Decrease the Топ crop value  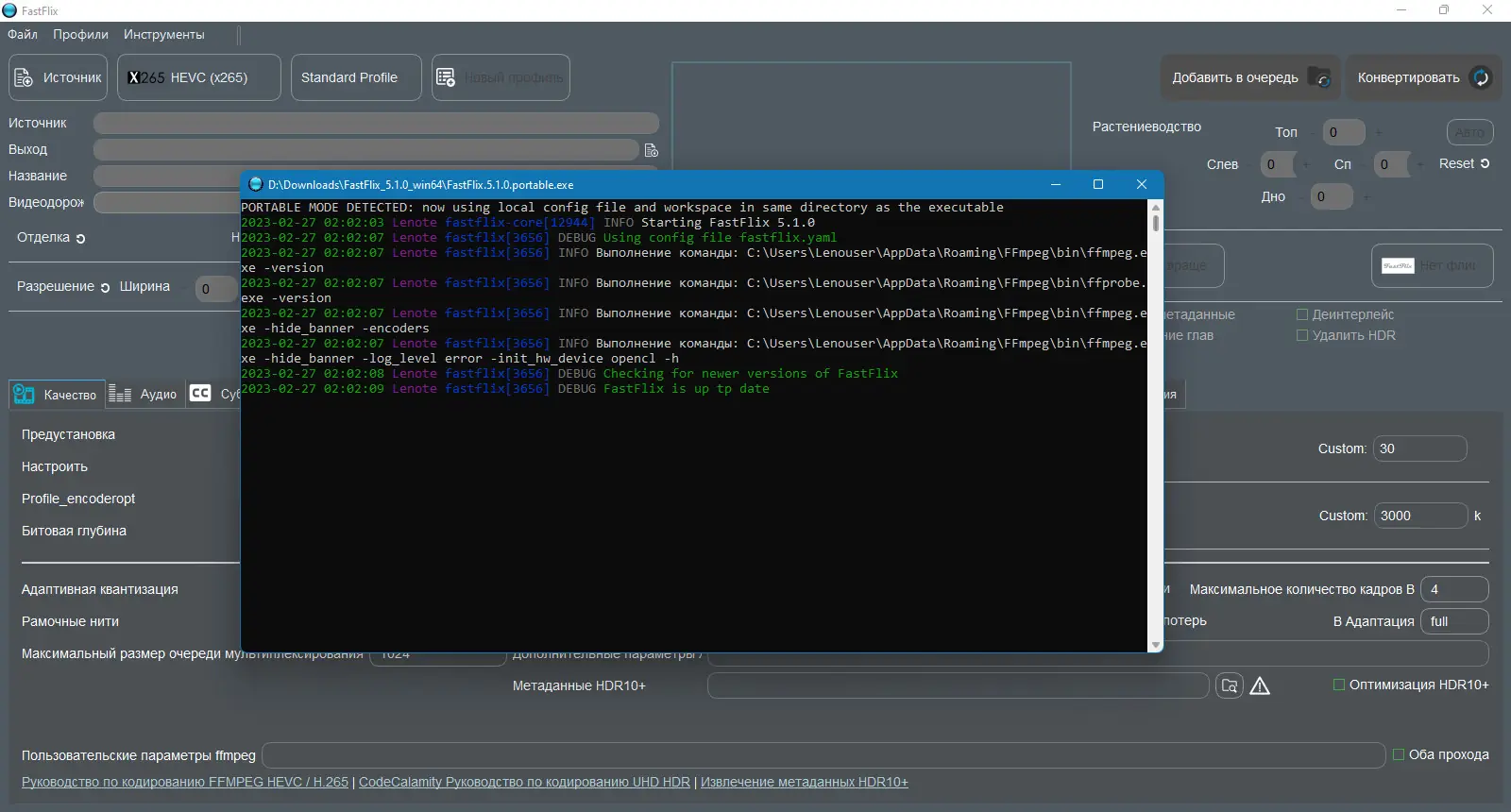pyautogui.click(x=1313, y=132)
